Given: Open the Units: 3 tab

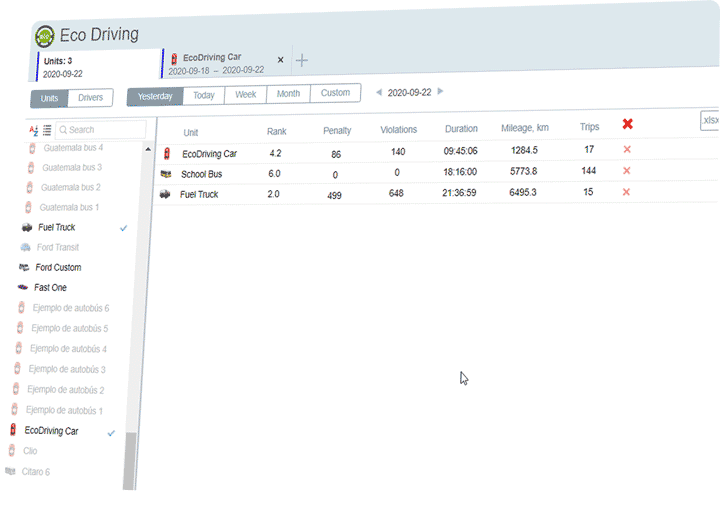Looking at the screenshot, I should (98, 67).
